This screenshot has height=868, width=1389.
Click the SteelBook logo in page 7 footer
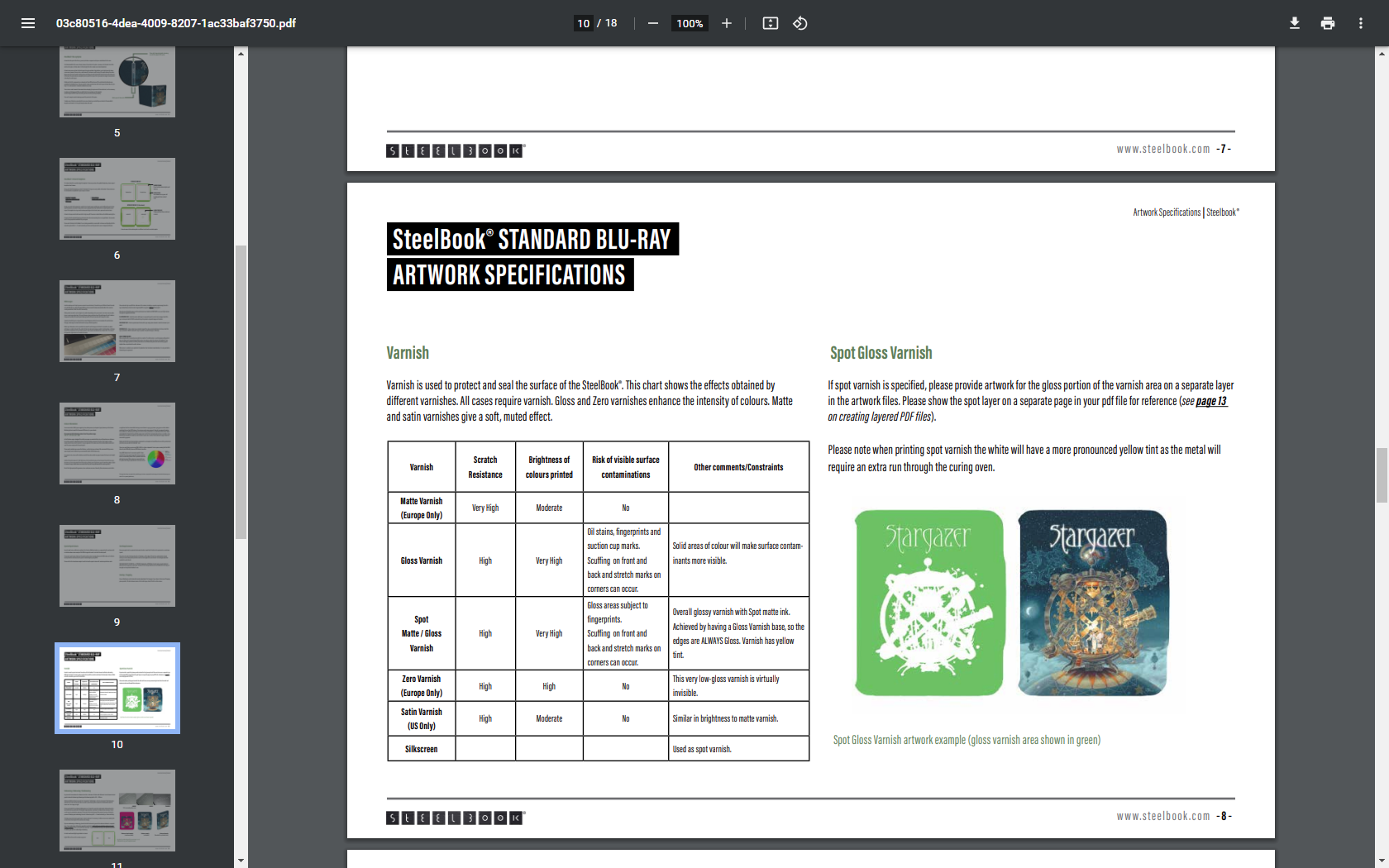click(456, 150)
